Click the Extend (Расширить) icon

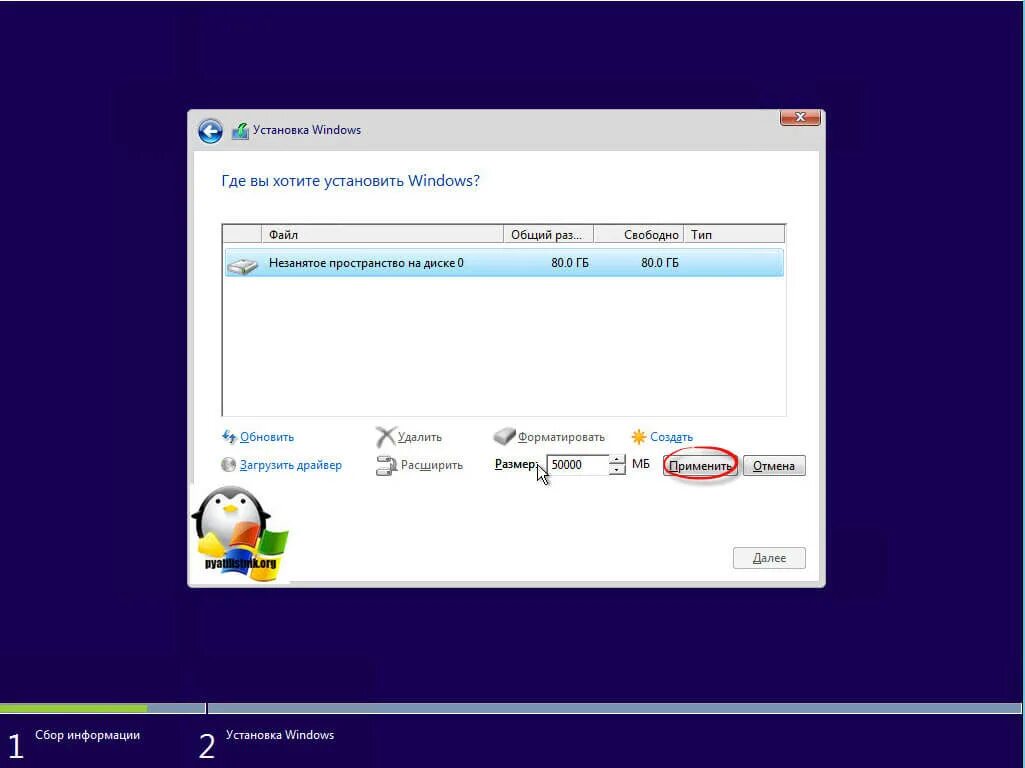point(386,465)
